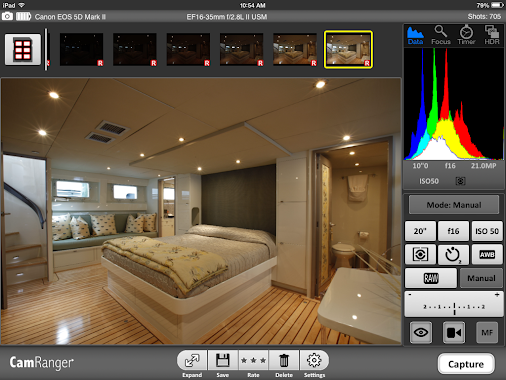Open the f16 aperture dropdown
The height and width of the screenshot is (380, 506).
[453, 231]
